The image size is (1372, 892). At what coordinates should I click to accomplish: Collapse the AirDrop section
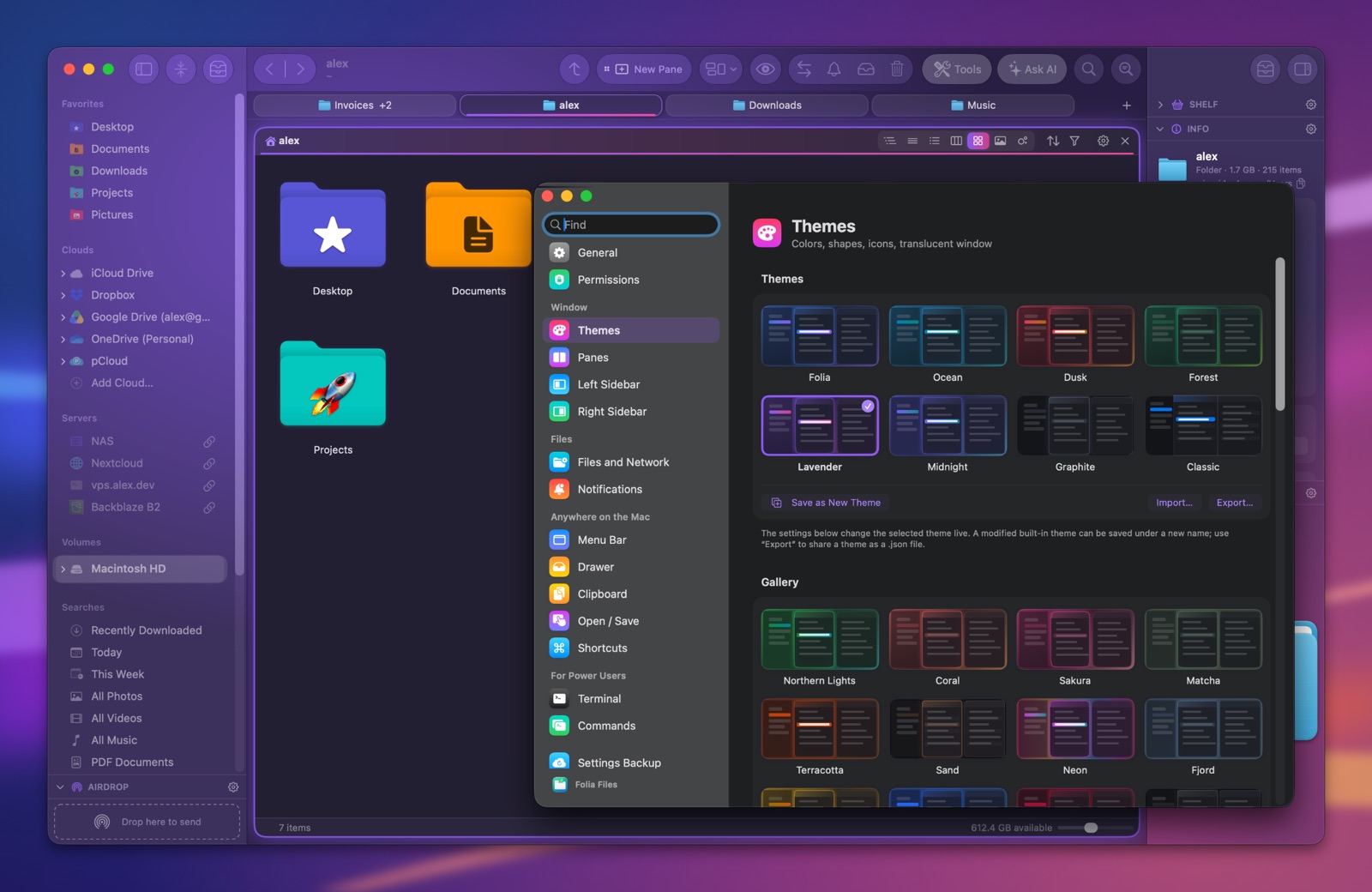tap(60, 787)
